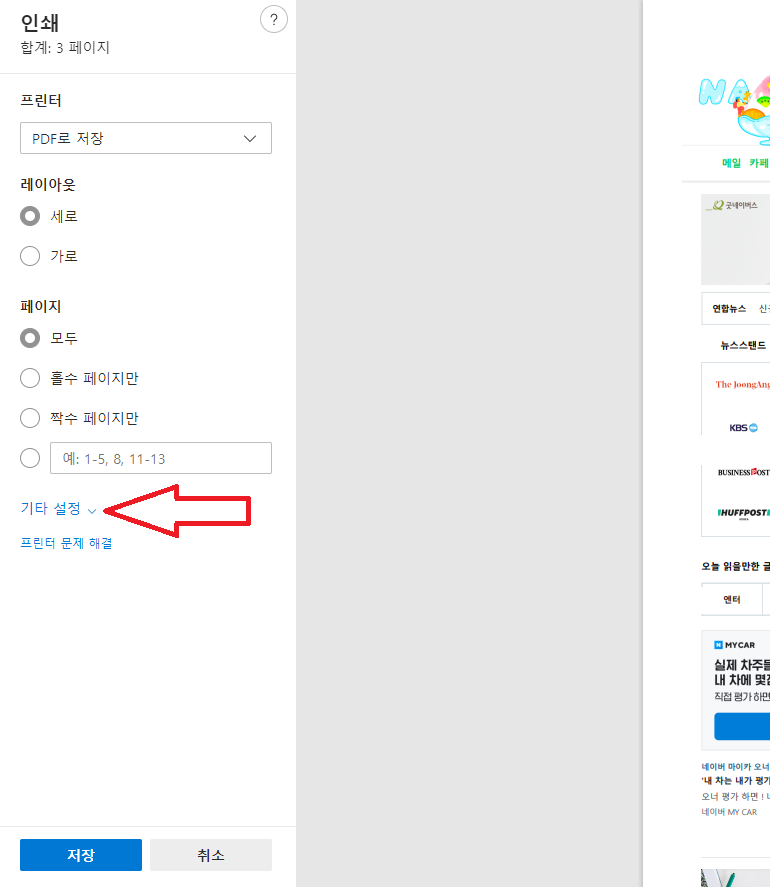Click 엔터 tab in preview
Viewport: 770px width, 887px height.
point(732,599)
